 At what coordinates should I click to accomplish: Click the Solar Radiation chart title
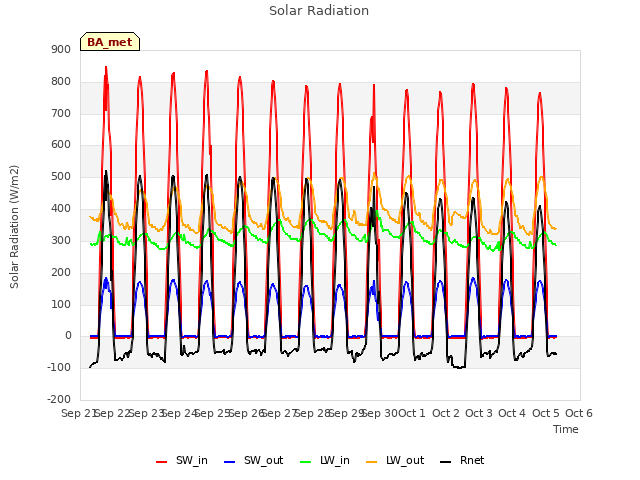[x=319, y=11]
